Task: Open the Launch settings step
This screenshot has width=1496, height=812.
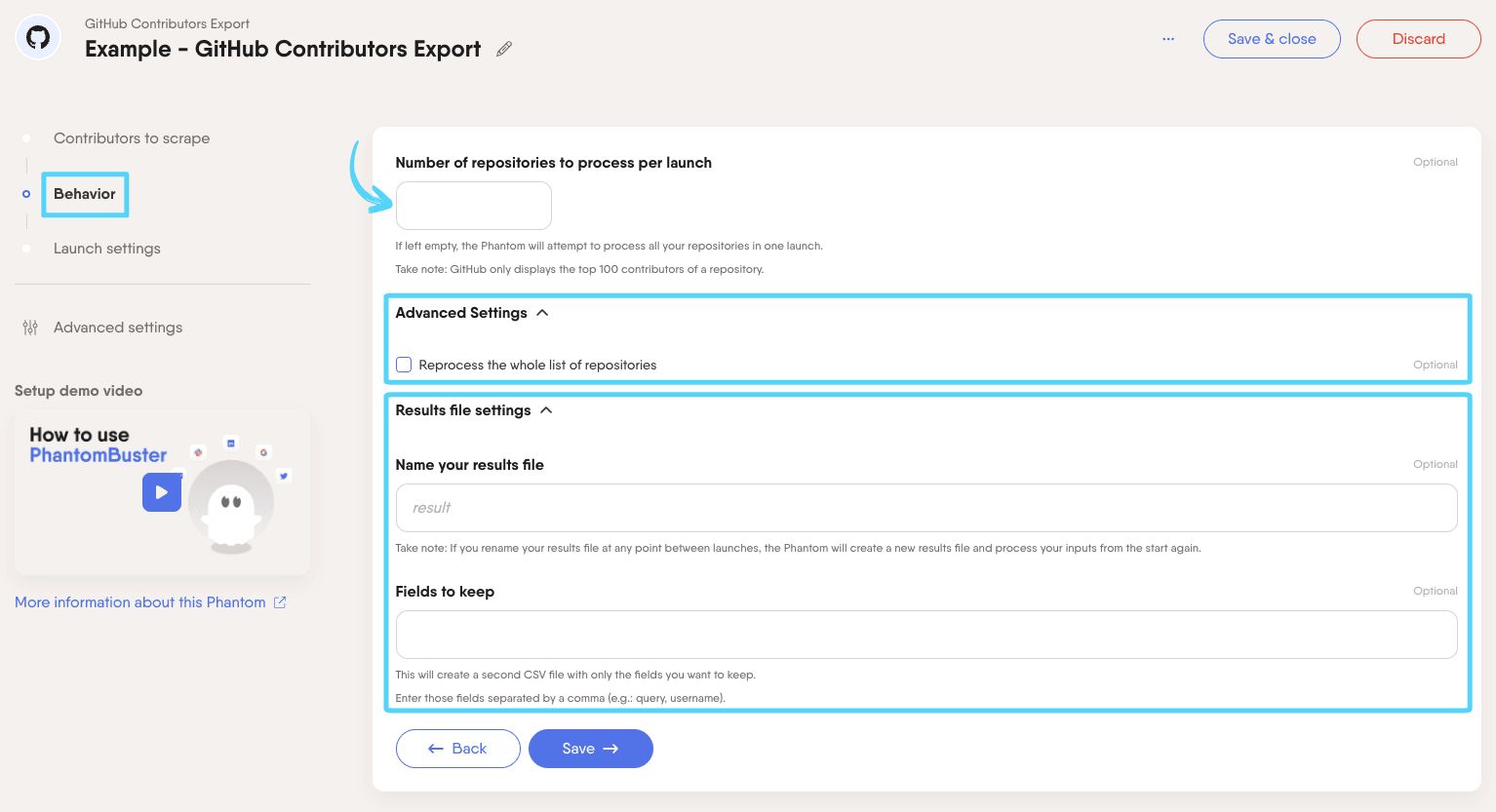Action: (x=107, y=249)
